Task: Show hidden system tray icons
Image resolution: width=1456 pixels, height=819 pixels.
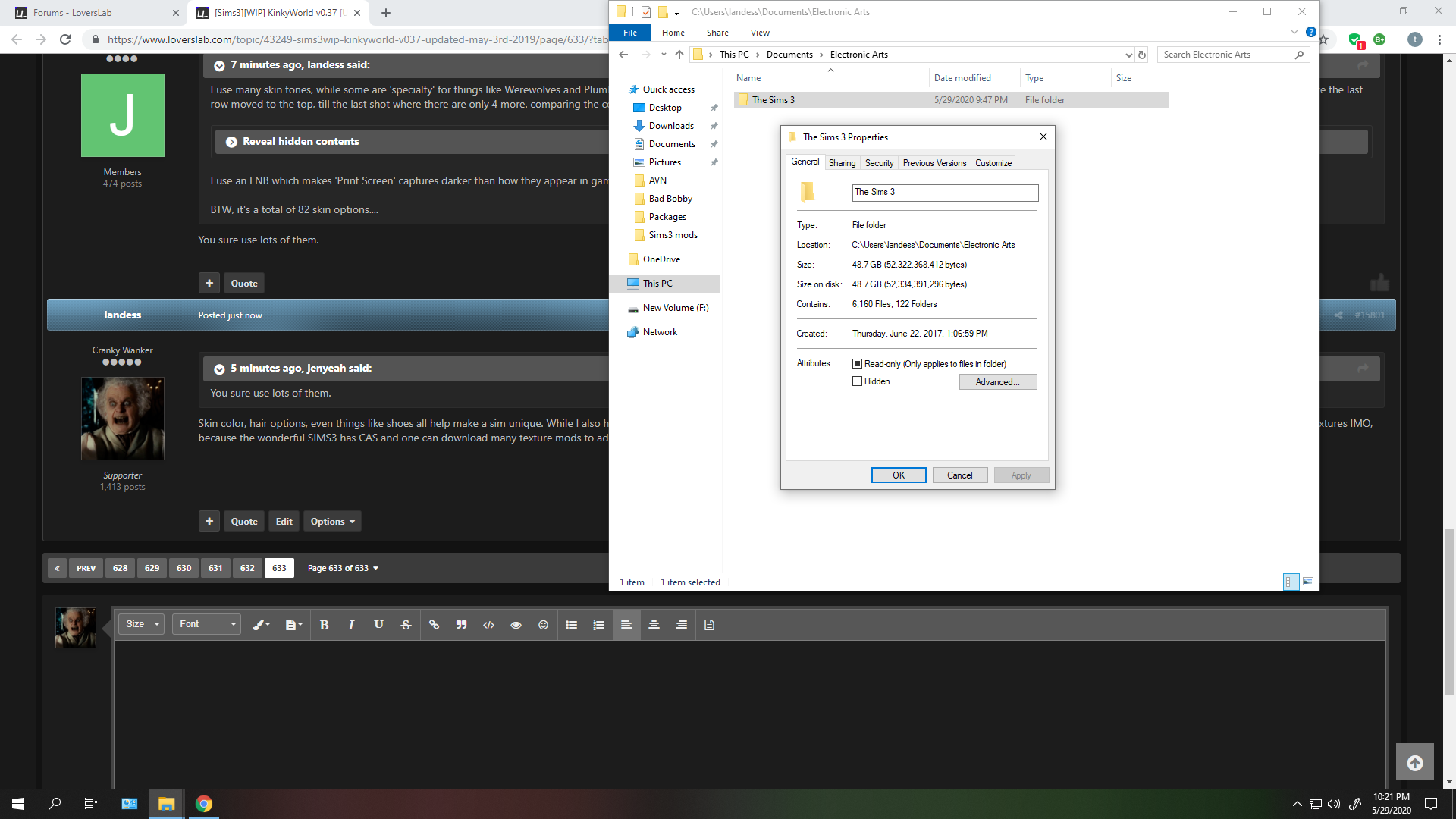Action: [x=1297, y=804]
